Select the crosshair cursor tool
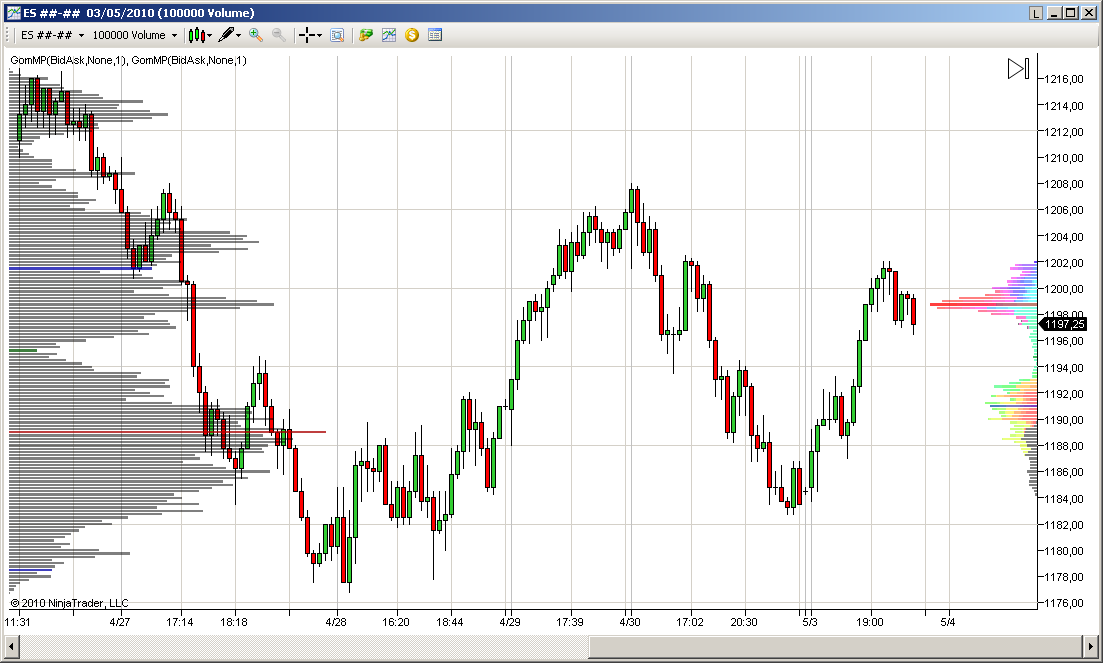Image resolution: width=1103 pixels, height=663 pixels. [x=307, y=35]
